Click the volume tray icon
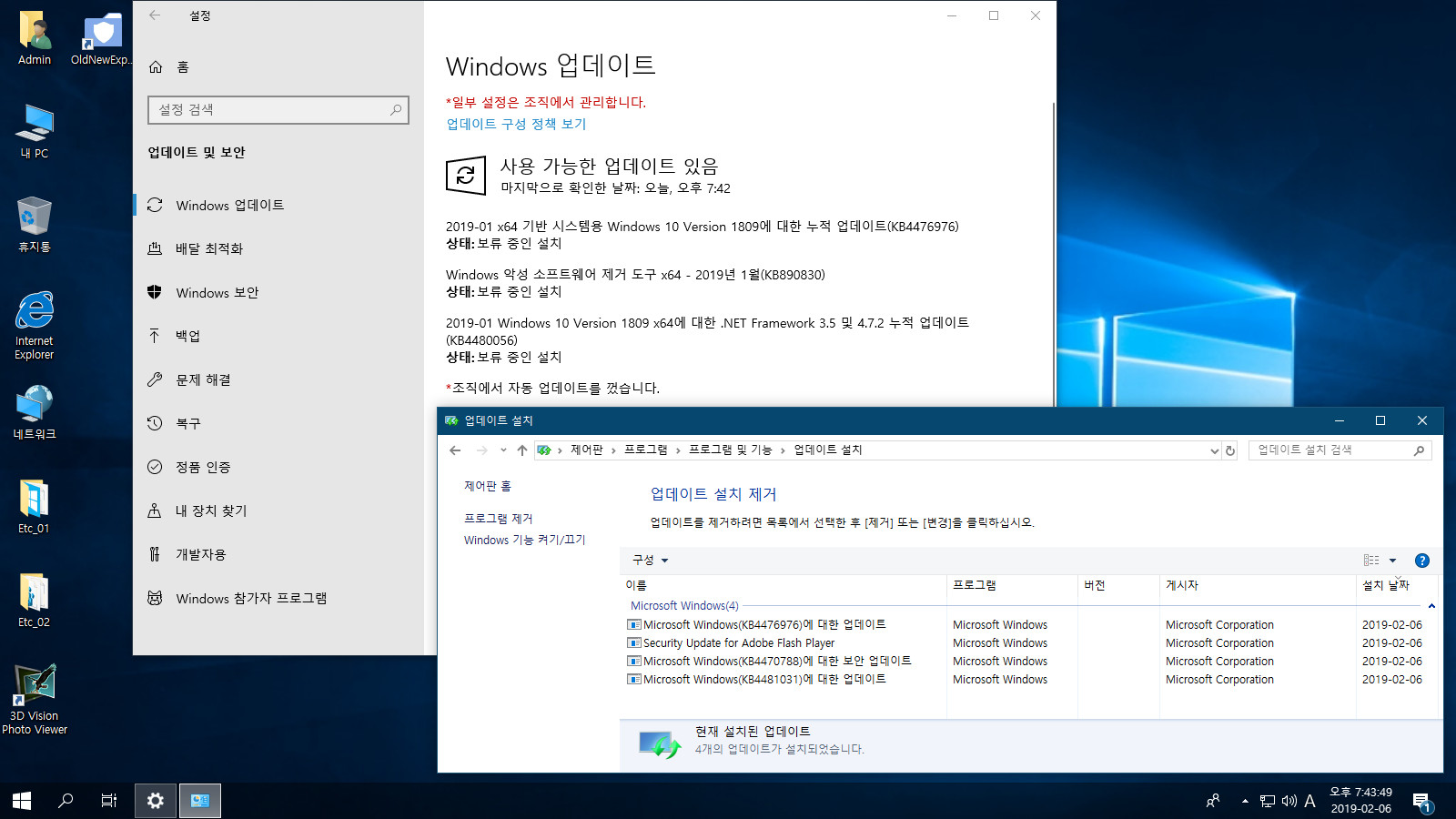 tap(1289, 801)
